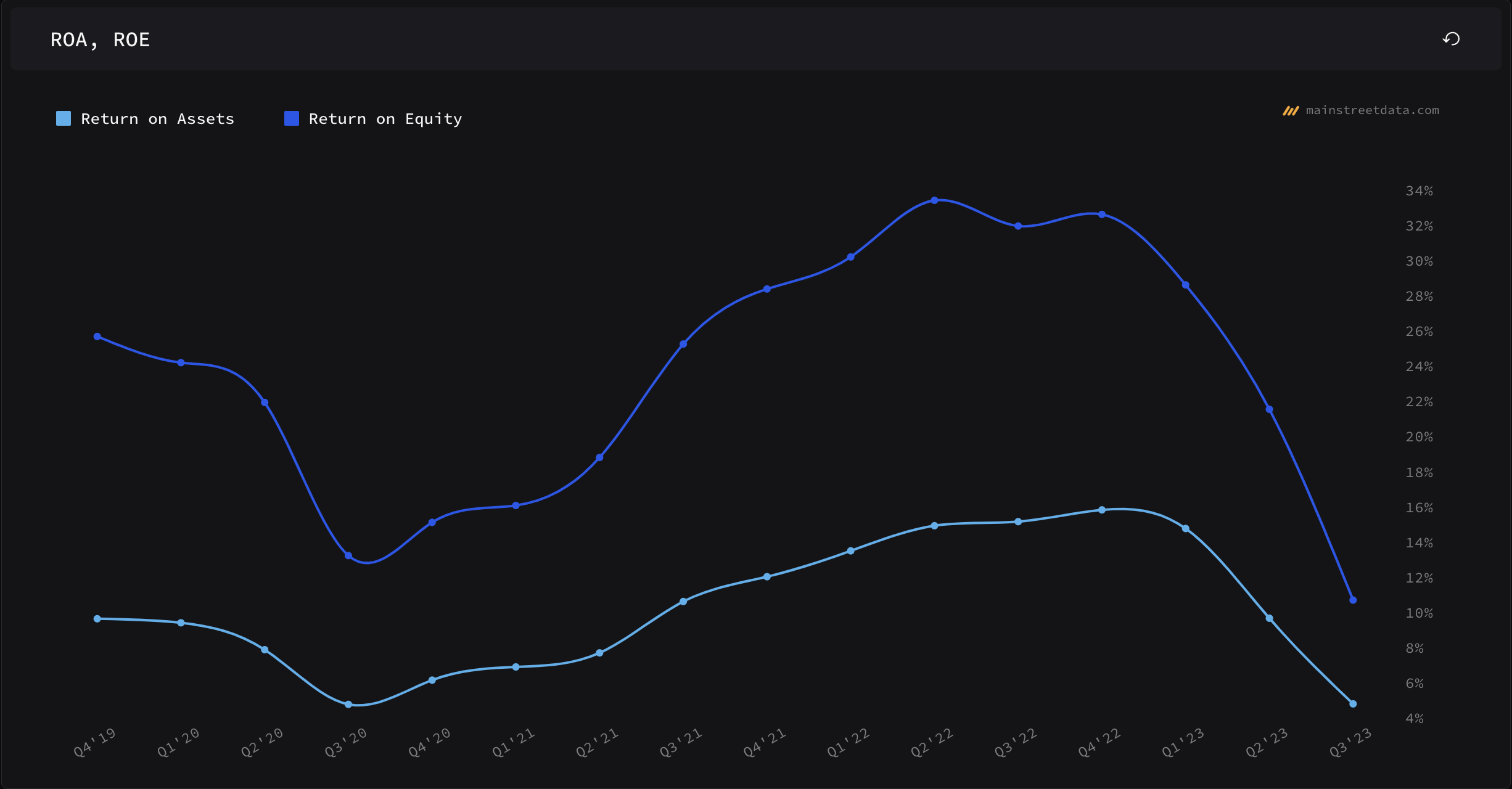1512x789 pixels.
Task: Select ROE data point at Q2'22 peak
Action: coord(934,200)
